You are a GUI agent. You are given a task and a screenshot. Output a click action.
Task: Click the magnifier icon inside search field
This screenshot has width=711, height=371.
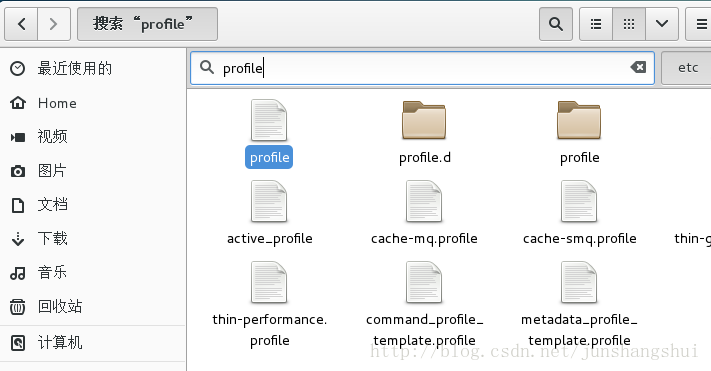point(207,67)
